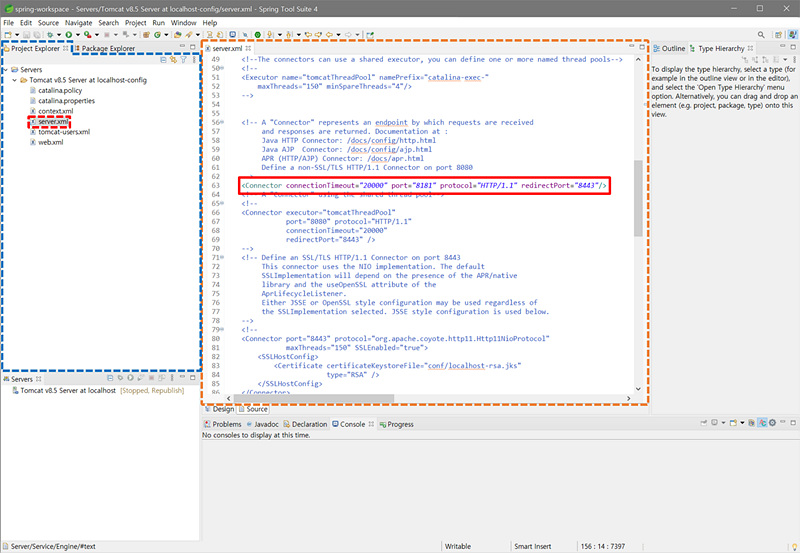Open the Type Hierarchy history dropdown arrow
Screen dimensions: 800x553
(x=785, y=60)
